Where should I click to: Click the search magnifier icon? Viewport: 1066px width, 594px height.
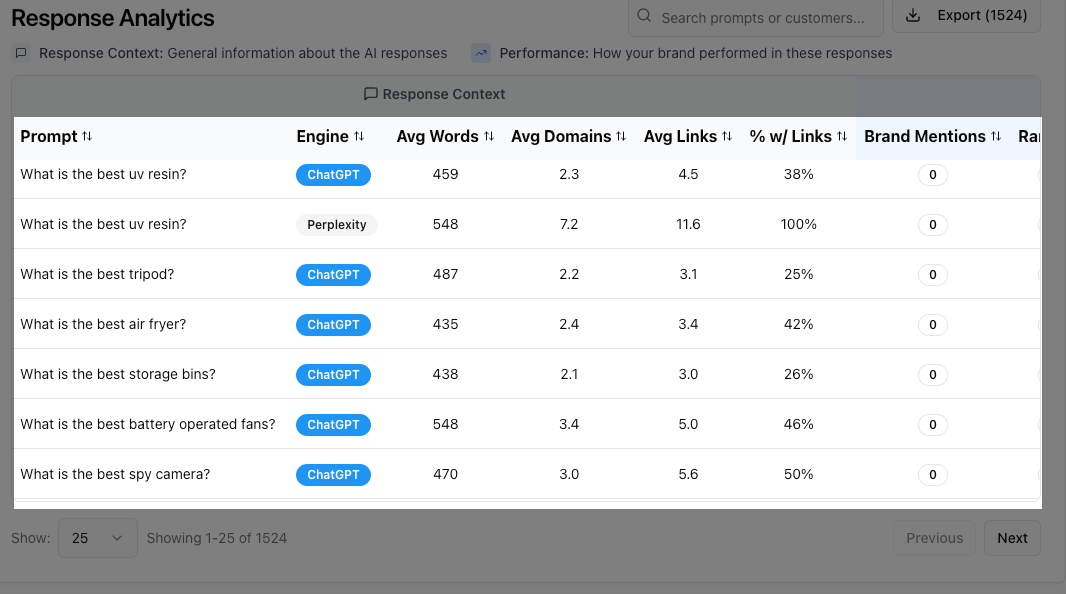coord(644,16)
